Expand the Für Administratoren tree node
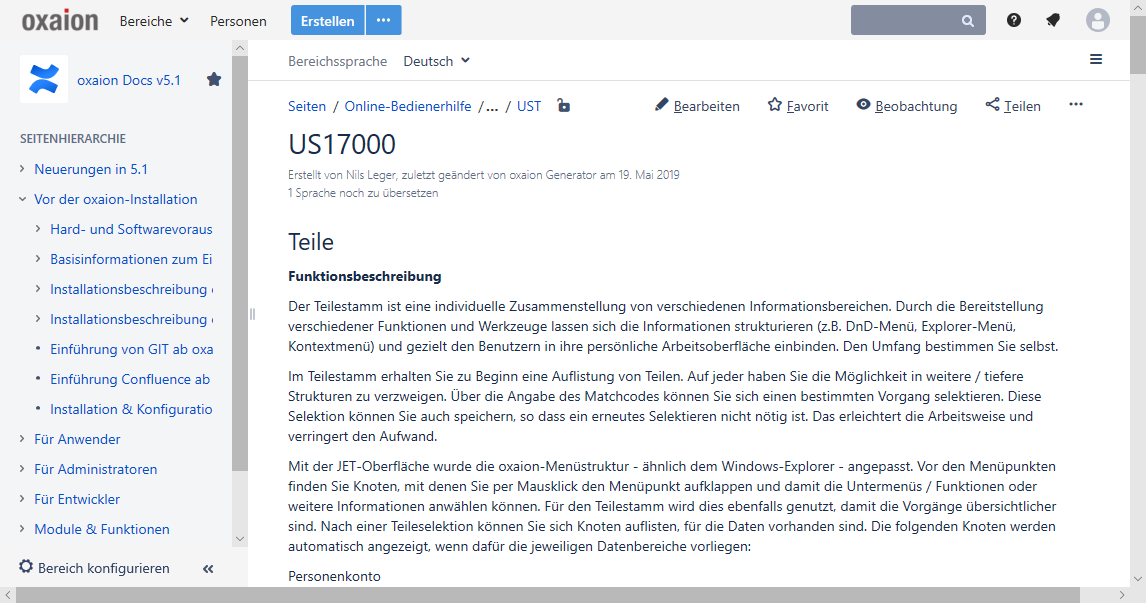 pyautogui.click(x=23, y=470)
